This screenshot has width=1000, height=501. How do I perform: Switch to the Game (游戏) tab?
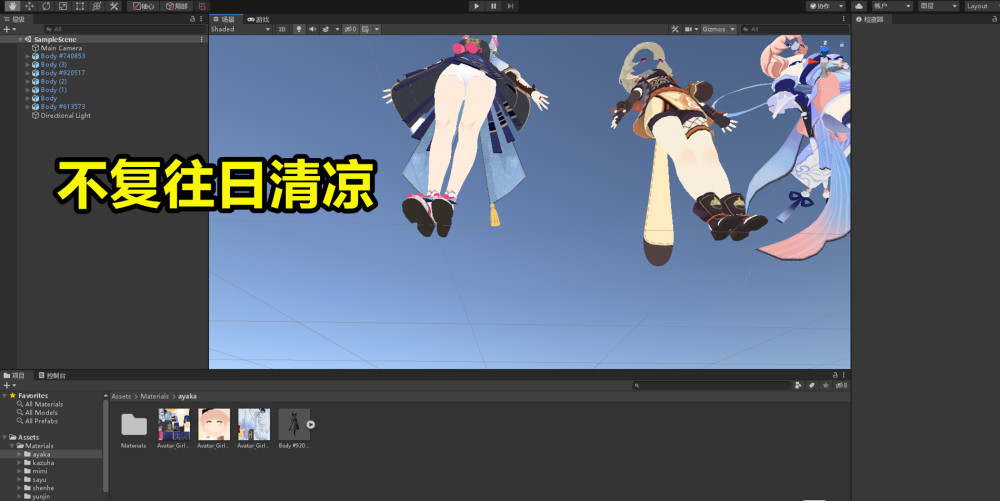tap(258, 19)
